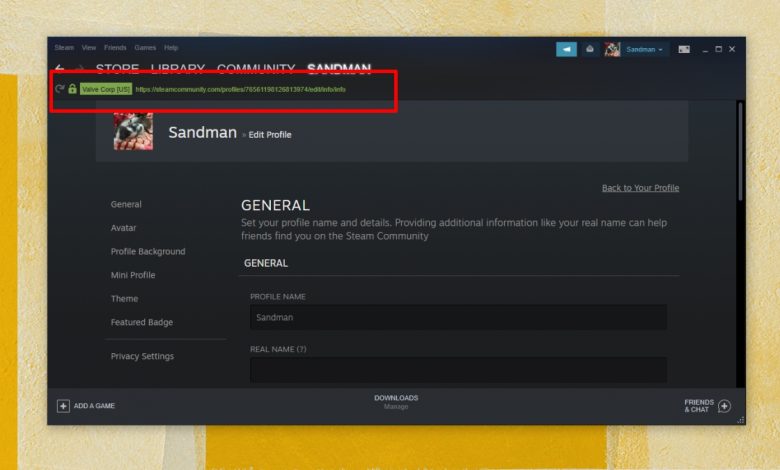Open Privacy Settings in the sidebar
The width and height of the screenshot is (780, 470).
(x=142, y=356)
